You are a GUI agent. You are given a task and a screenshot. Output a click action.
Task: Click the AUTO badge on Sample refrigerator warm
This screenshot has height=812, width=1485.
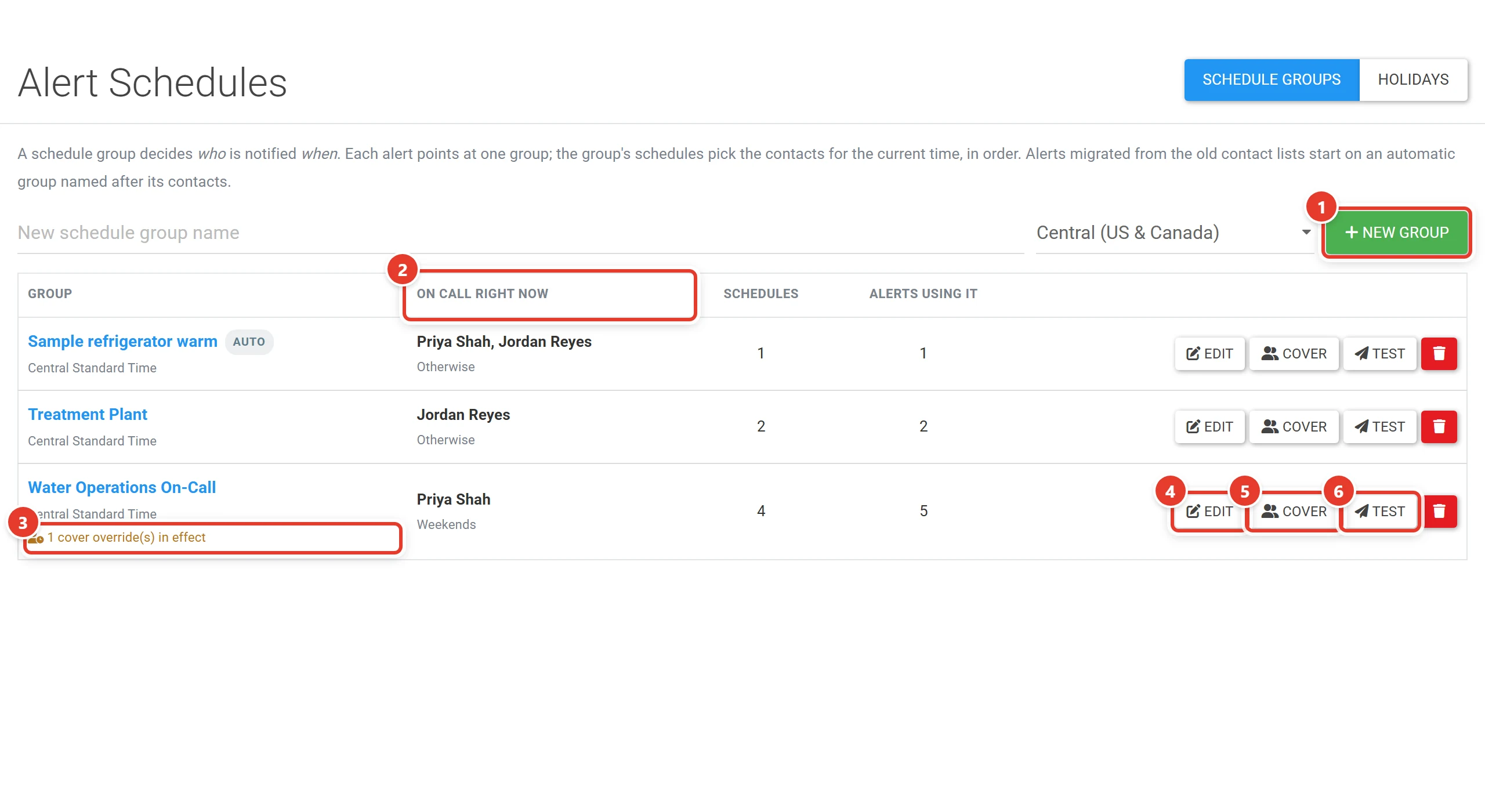coord(249,342)
